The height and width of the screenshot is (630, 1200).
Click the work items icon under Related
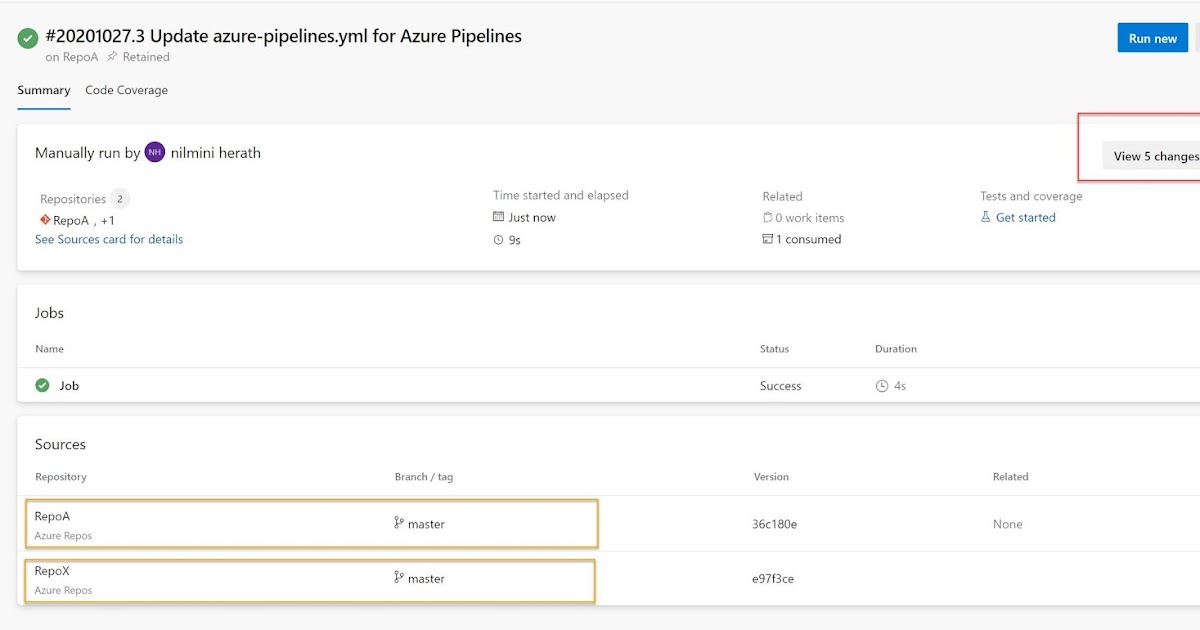coord(766,217)
